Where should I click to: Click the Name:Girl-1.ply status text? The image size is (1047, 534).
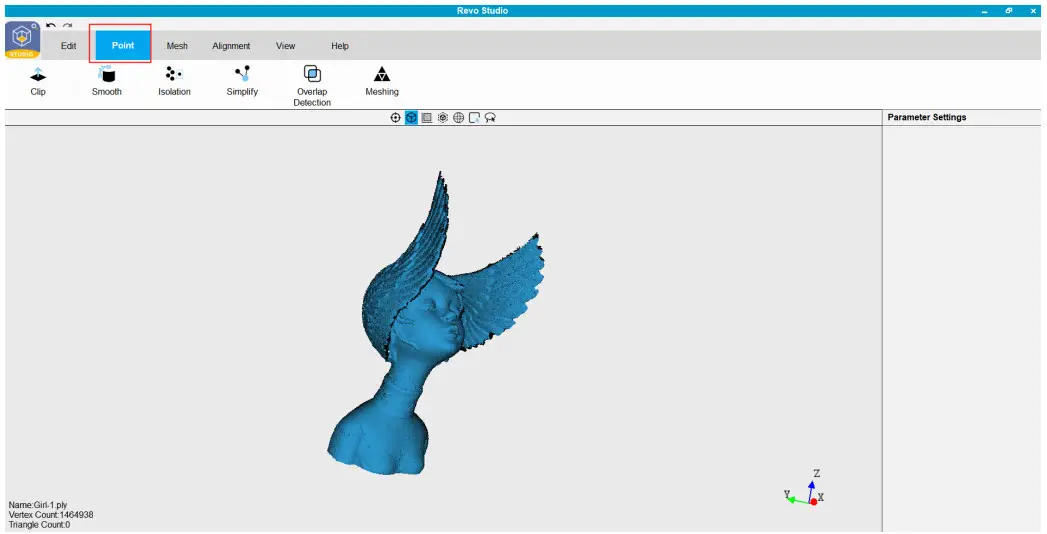38,505
